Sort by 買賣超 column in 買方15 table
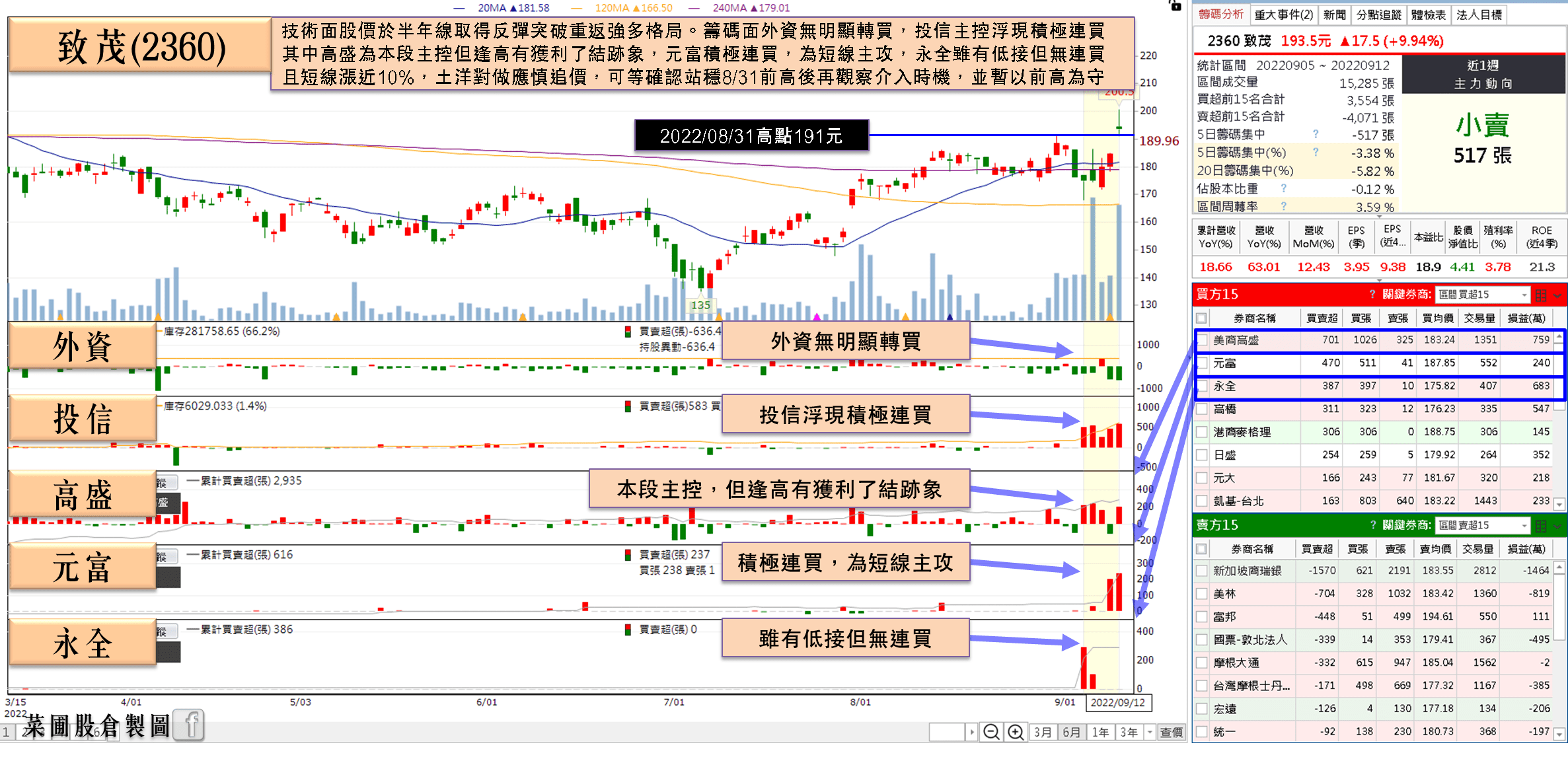This screenshot has height=761, width=1568. tap(1322, 318)
